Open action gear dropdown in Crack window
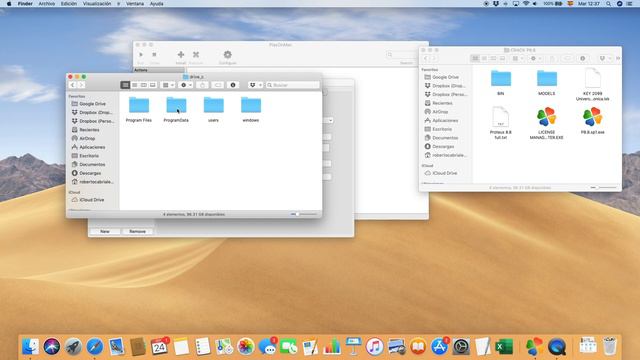The image size is (640, 360). 535,58
